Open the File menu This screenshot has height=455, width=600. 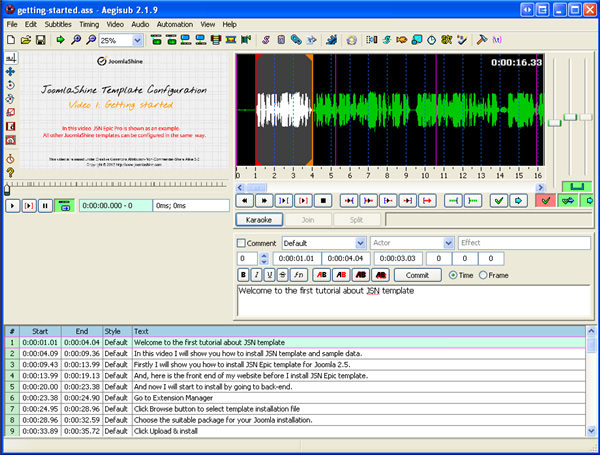click(12, 24)
